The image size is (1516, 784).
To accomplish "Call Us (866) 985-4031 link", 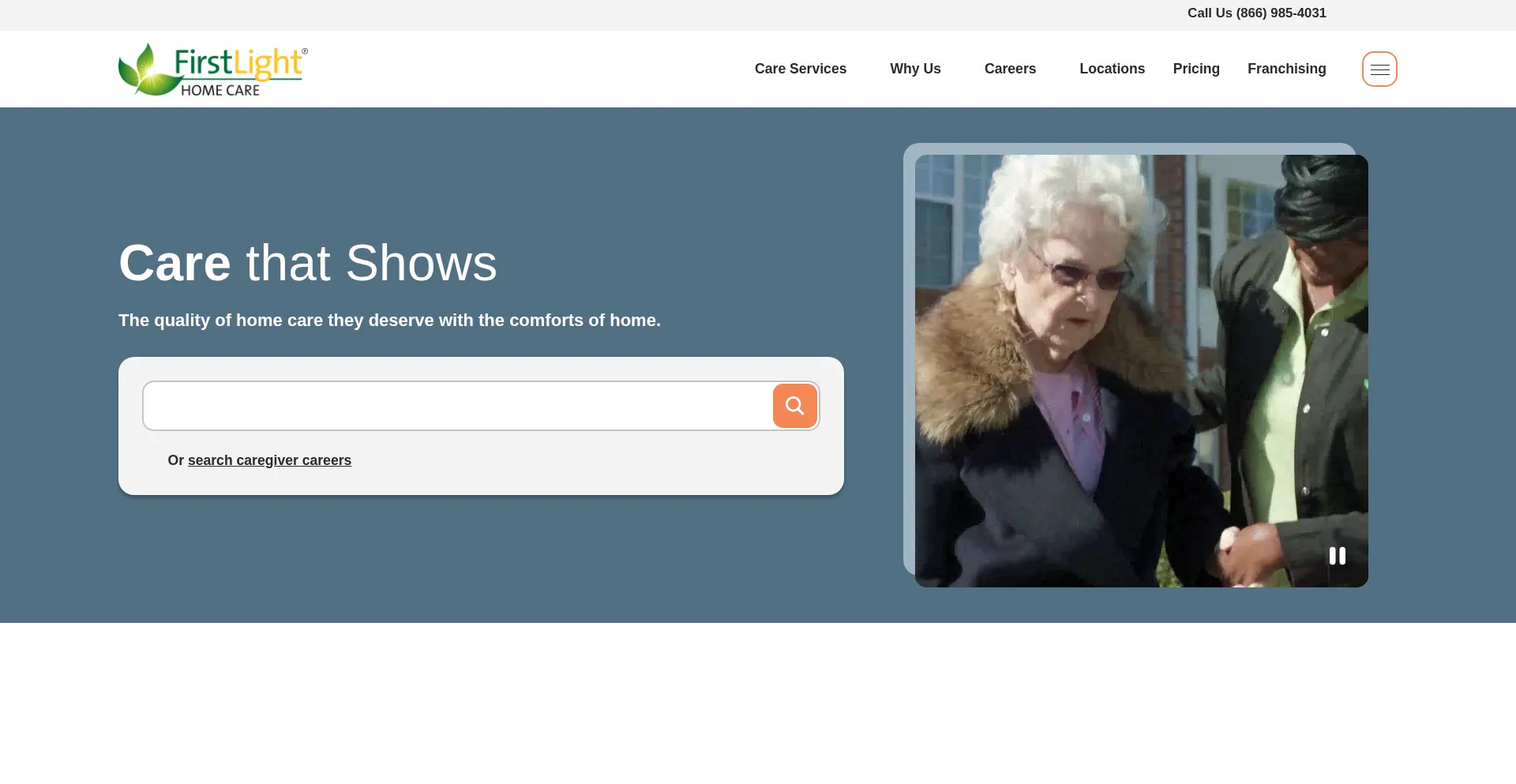I will (1257, 13).
